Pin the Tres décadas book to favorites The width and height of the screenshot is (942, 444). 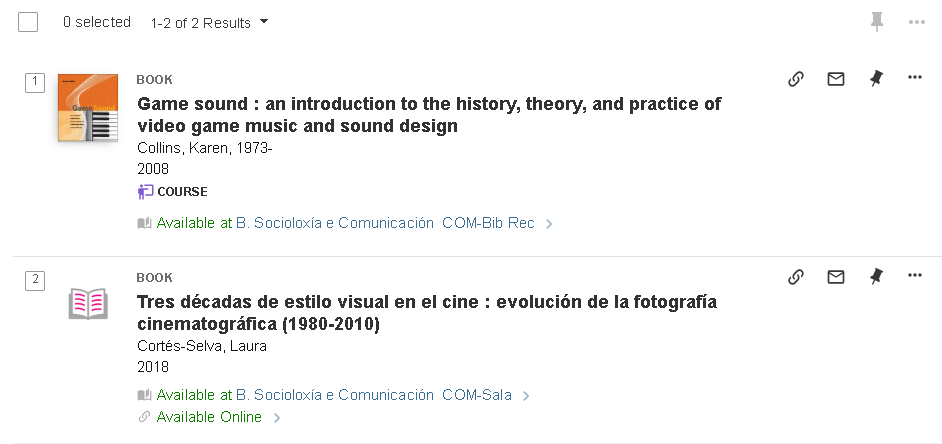pyautogui.click(x=876, y=277)
